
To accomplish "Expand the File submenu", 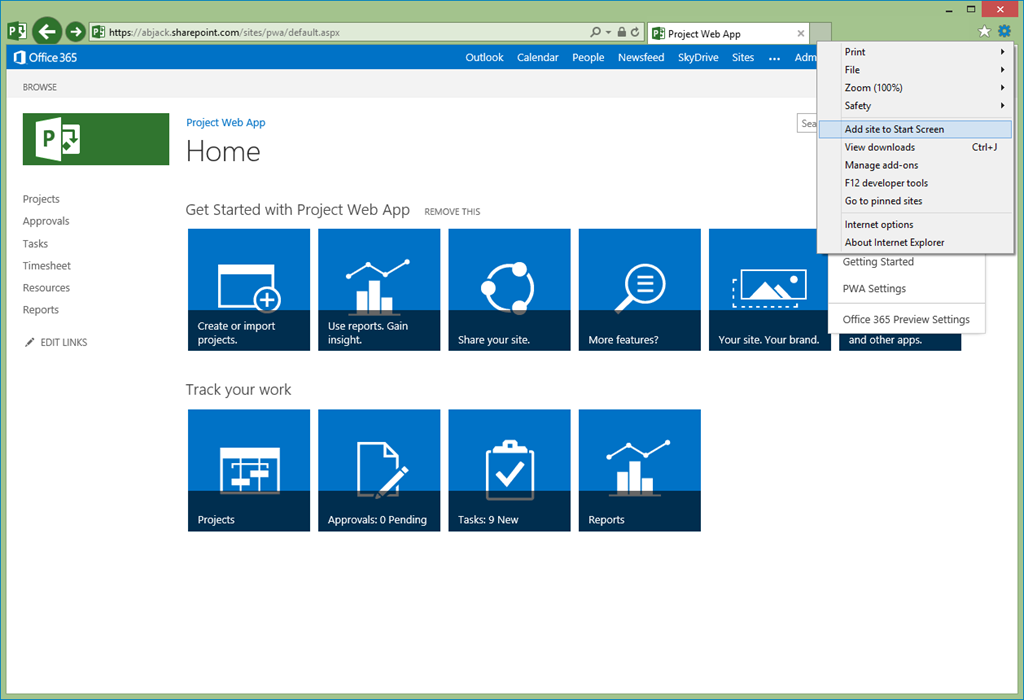I will pos(916,70).
